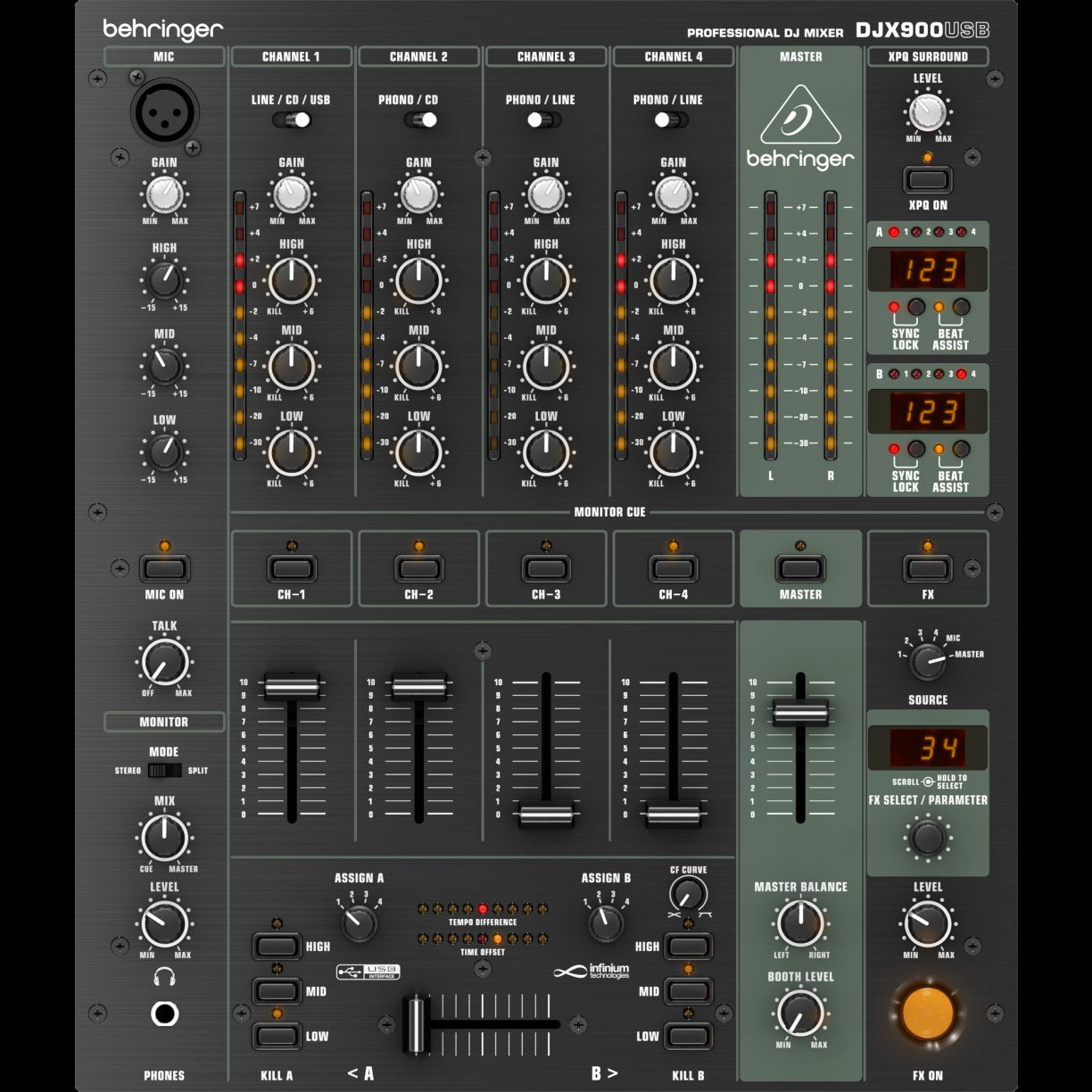The image size is (1092, 1092).
Task: Click the BOOTH LEVEL knob
Action: pyautogui.click(x=800, y=1013)
